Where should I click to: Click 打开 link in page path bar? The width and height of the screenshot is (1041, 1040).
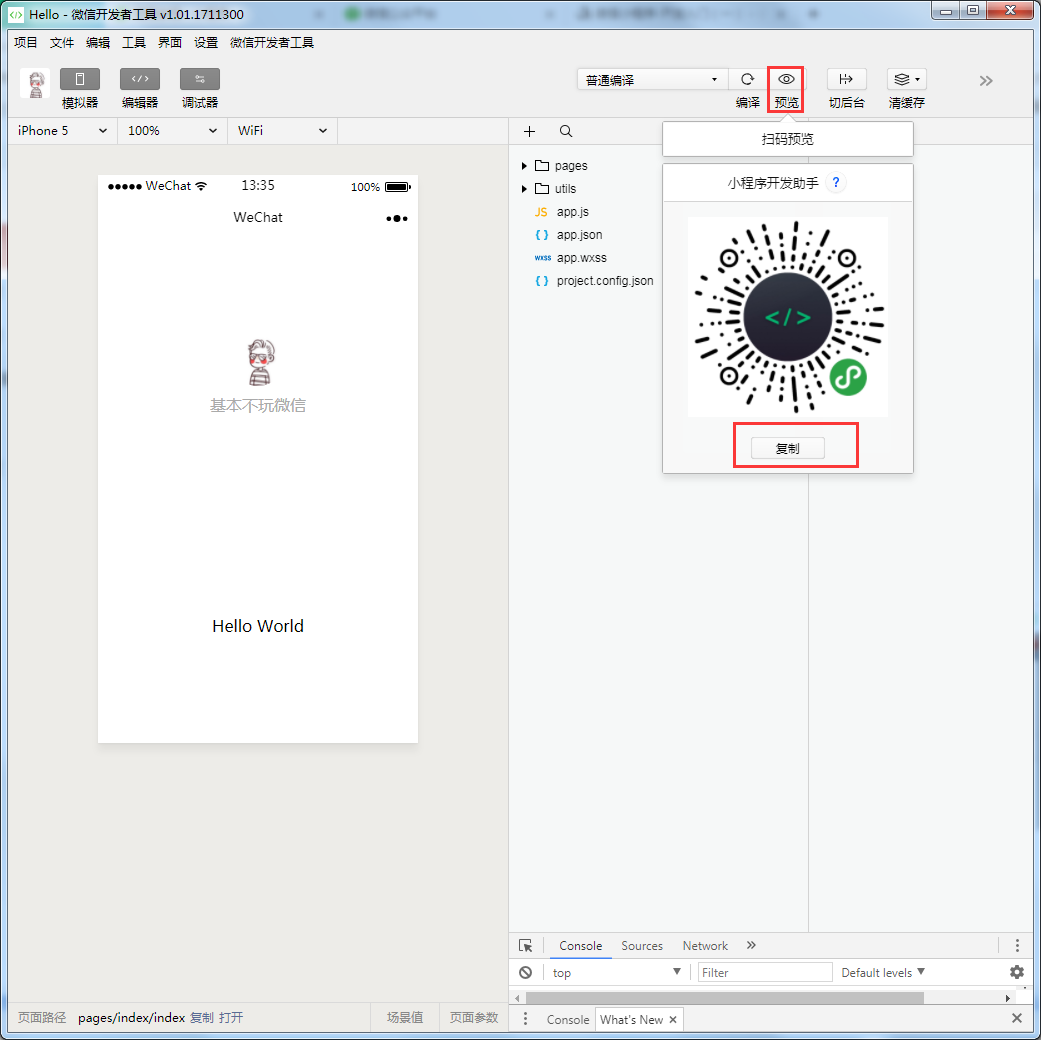coord(231,1017)
